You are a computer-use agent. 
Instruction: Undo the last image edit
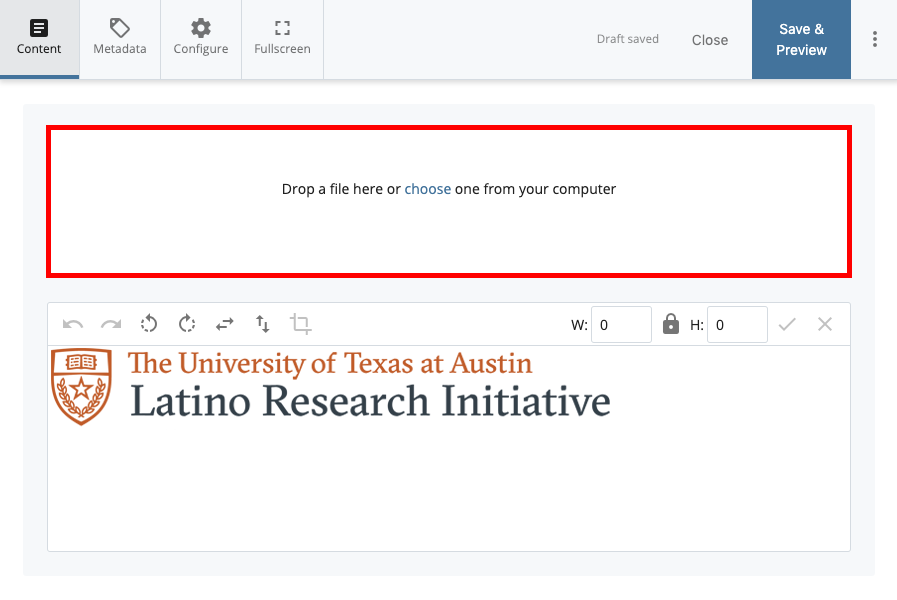tap(73, 324)
